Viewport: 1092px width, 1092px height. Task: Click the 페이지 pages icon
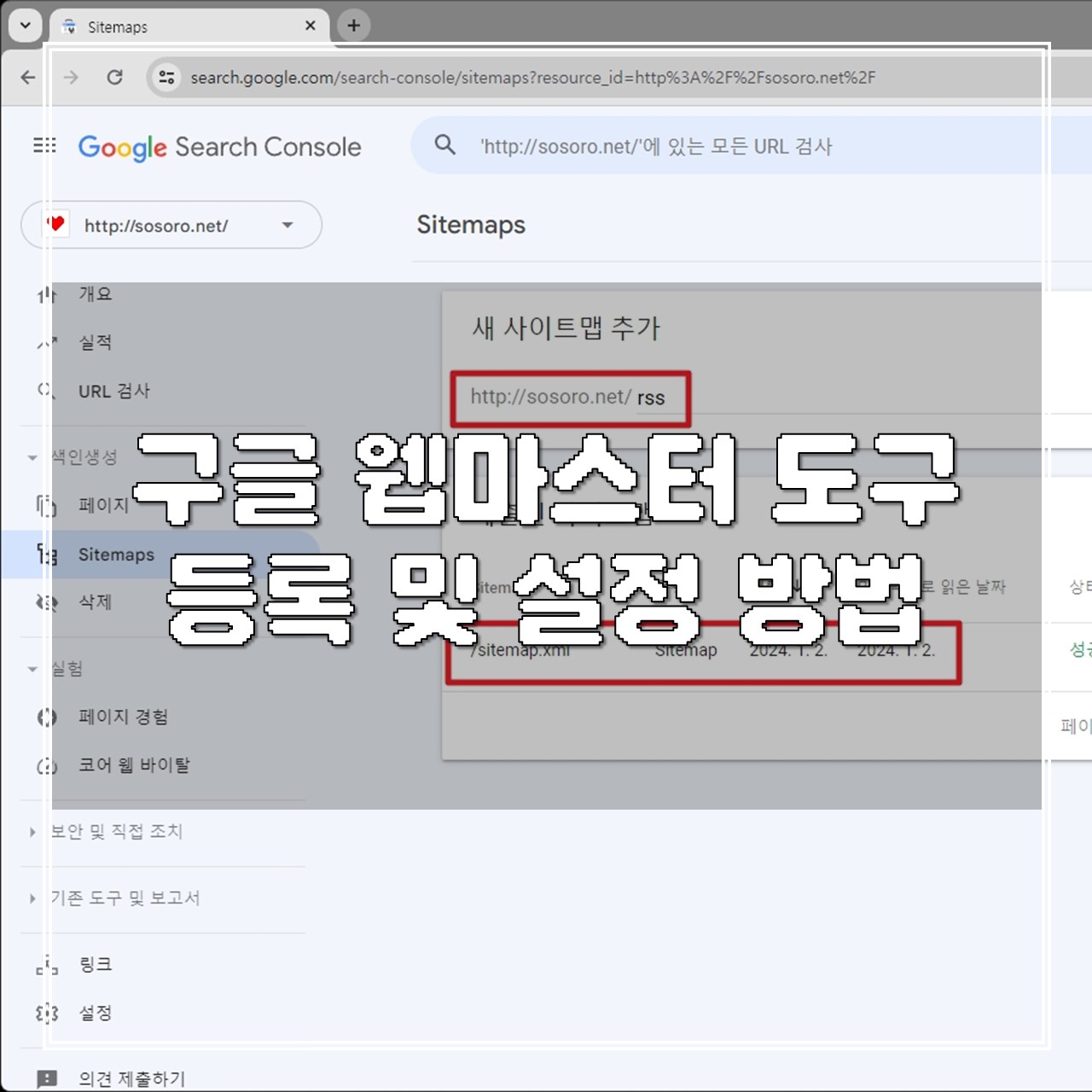pyautogui.click(x=46, y=506)
